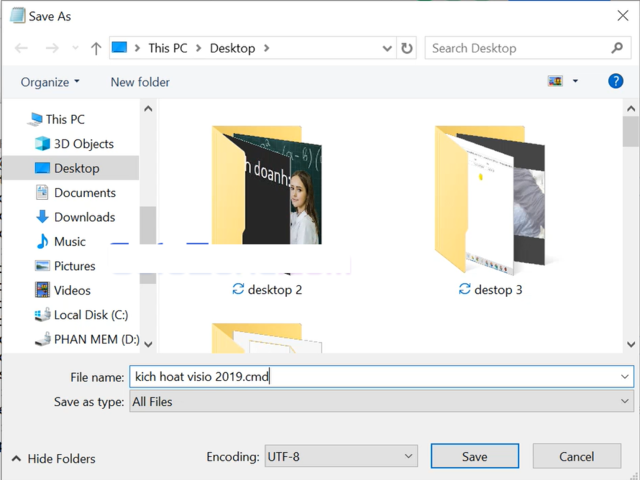Open Downloads in the sidebar
Screen dimensions: 640x480
pyautogui.click(x=76, y=217)
